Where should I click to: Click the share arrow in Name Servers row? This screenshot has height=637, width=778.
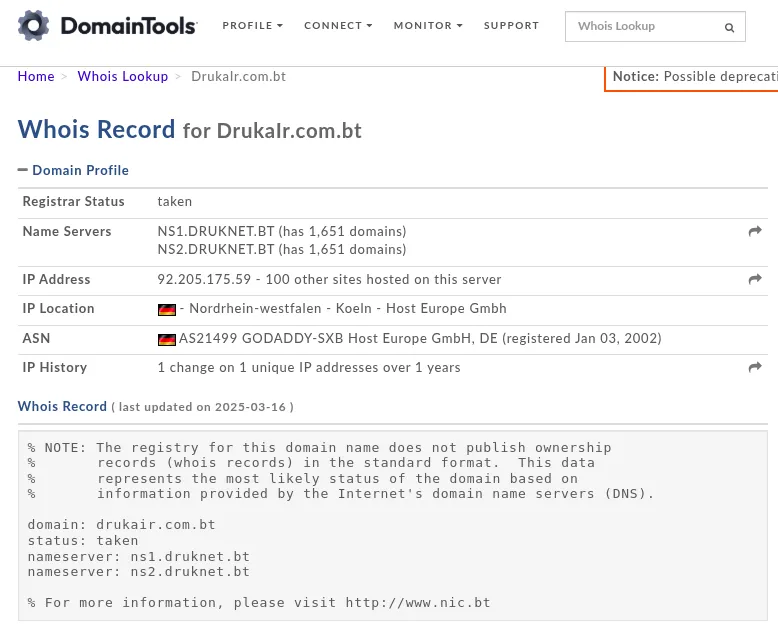coord(755,231)
